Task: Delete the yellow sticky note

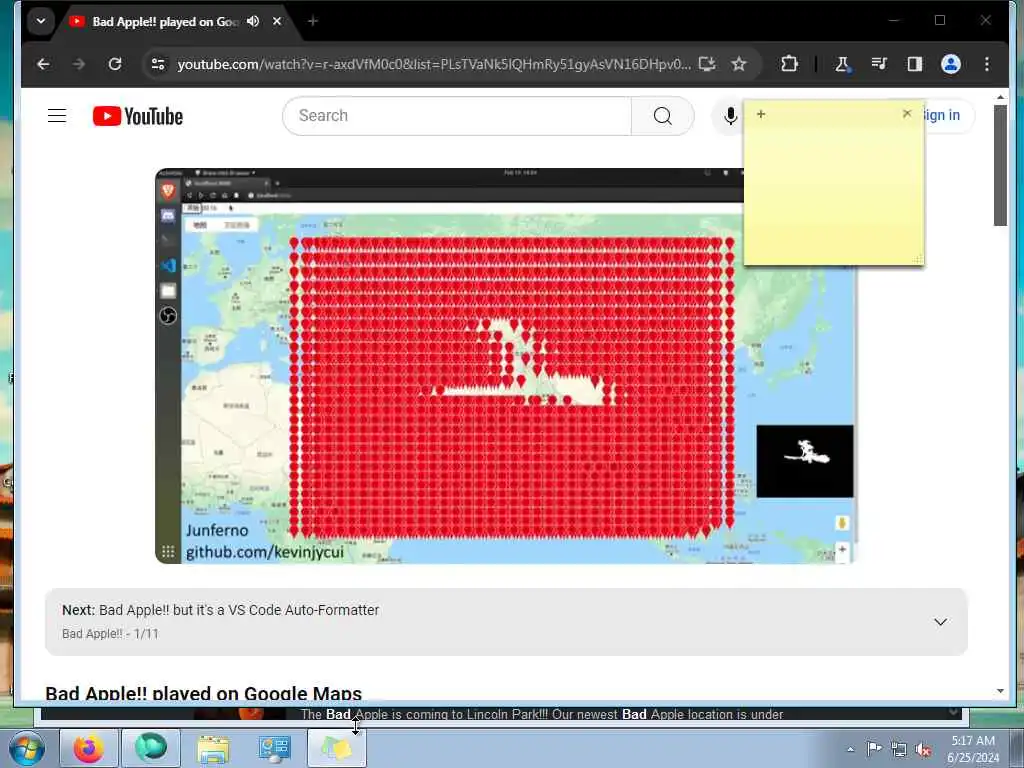Action: [906, 114]
